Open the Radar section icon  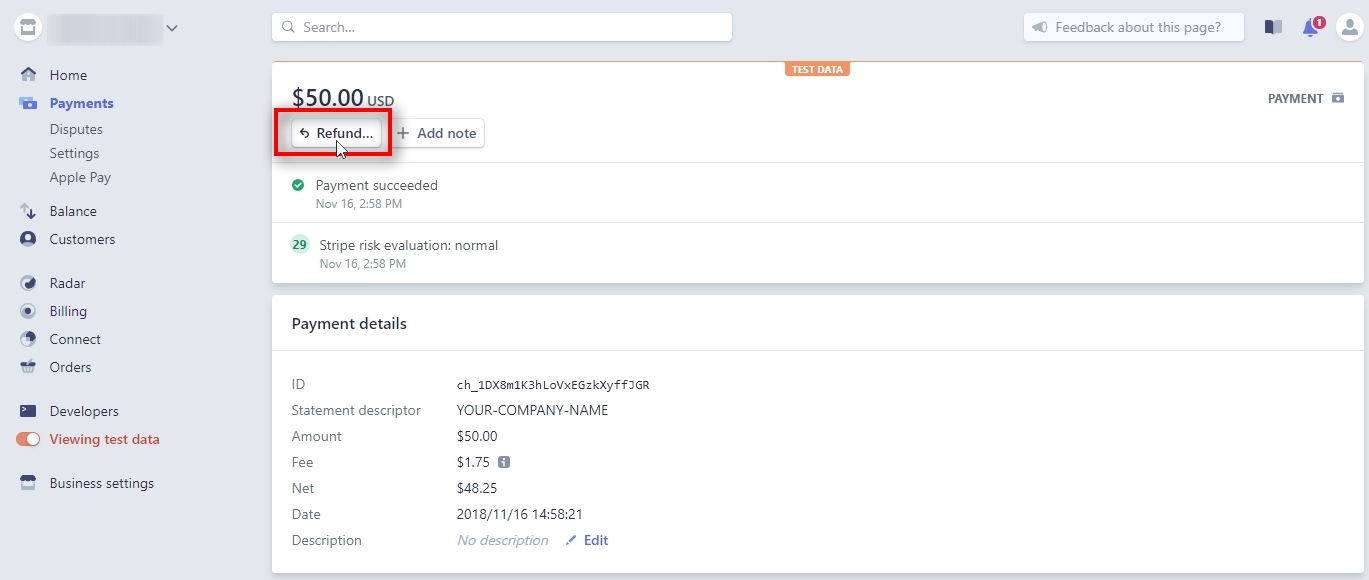[x=29, y=283]
